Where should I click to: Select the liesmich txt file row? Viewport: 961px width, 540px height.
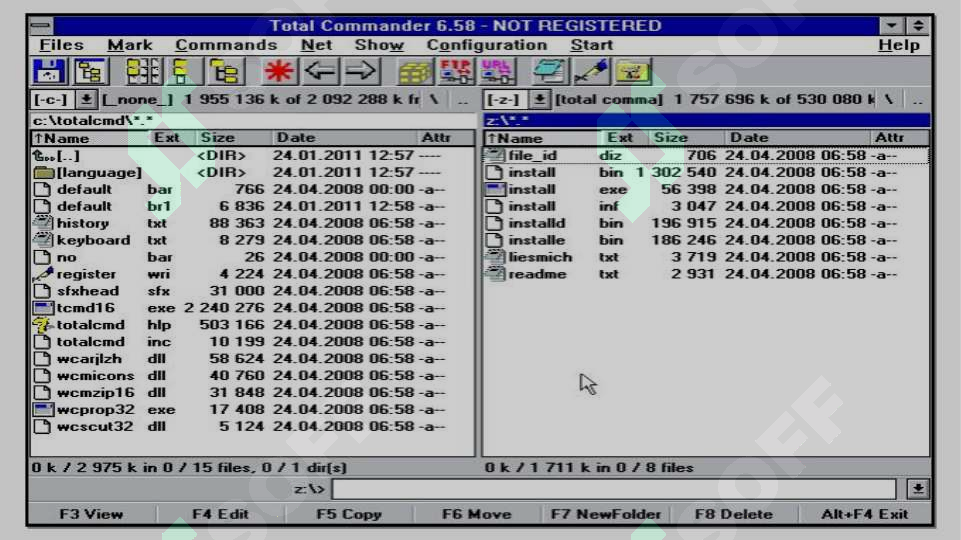[705, 257]
